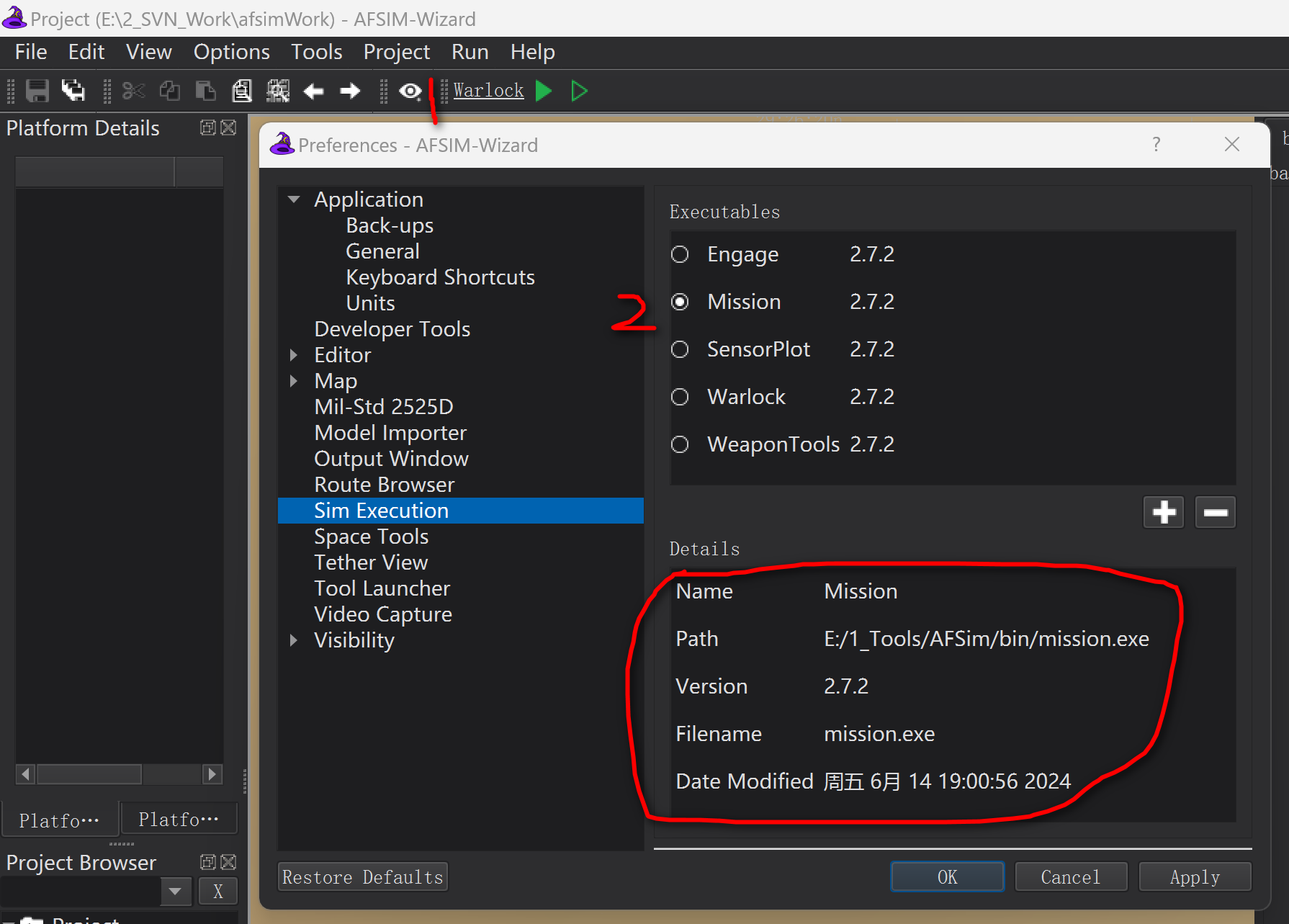
Task: Select the Mission executable radio button
Action: click(x=680, y=302)
